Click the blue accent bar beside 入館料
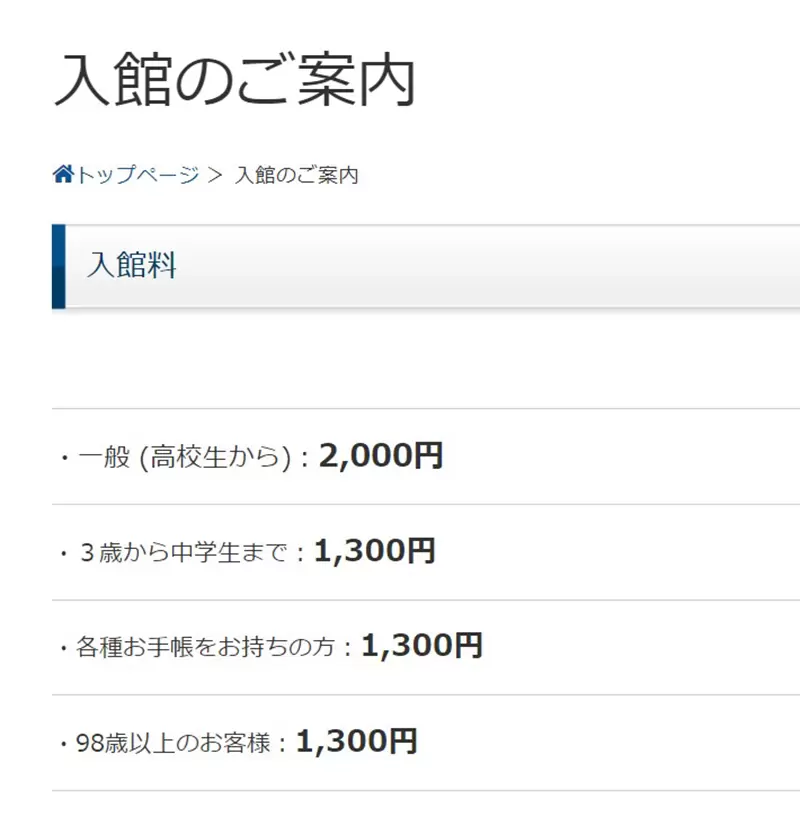The height and width of the screenshot is (825, 800). point(58,266)
